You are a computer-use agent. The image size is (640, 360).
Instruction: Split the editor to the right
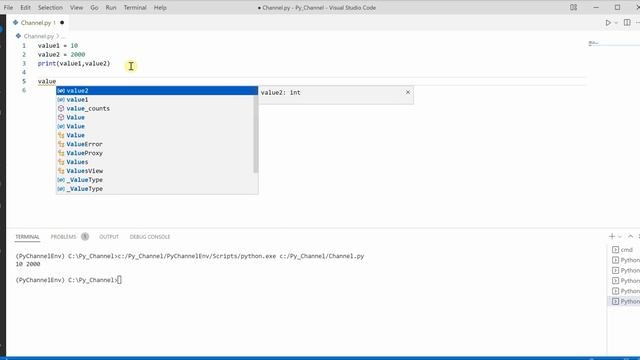[627, 23]
